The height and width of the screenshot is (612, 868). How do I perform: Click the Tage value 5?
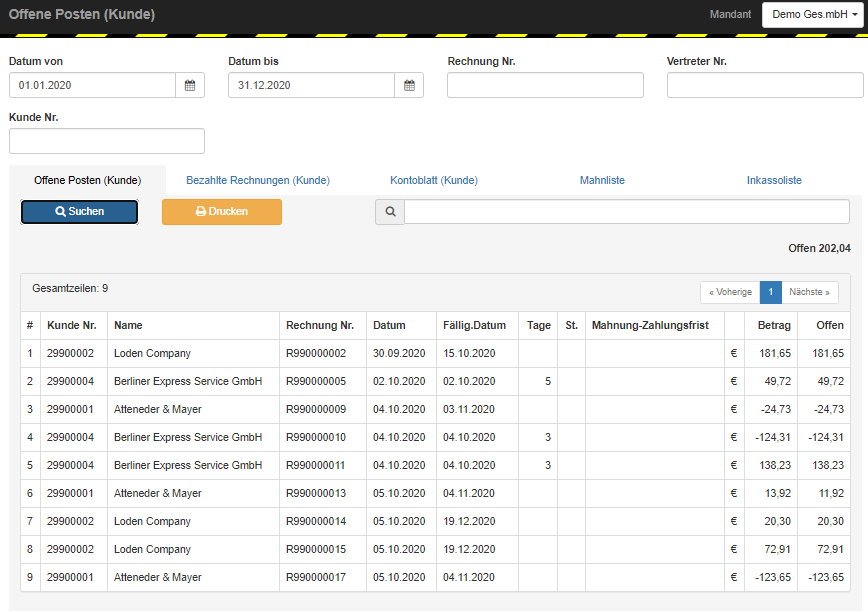coord(548,381)
